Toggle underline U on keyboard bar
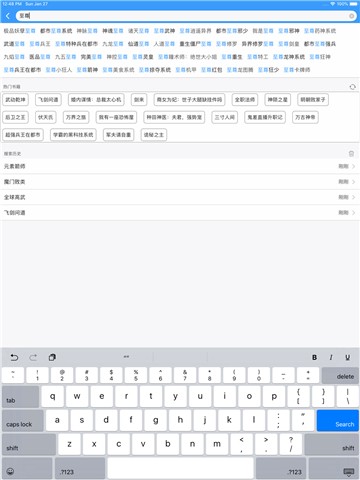 347,357
